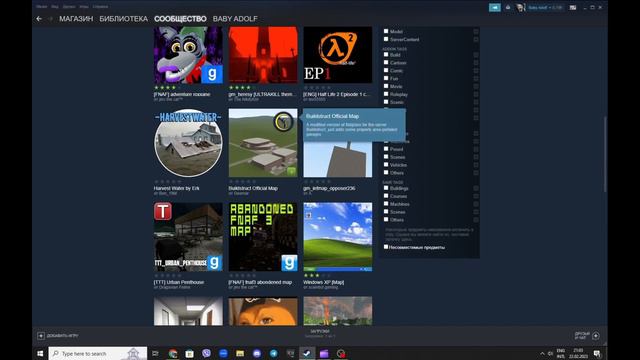Switch to Big Picture mode icon
This screenshot has height=360, width=640.
pos(573,7)
